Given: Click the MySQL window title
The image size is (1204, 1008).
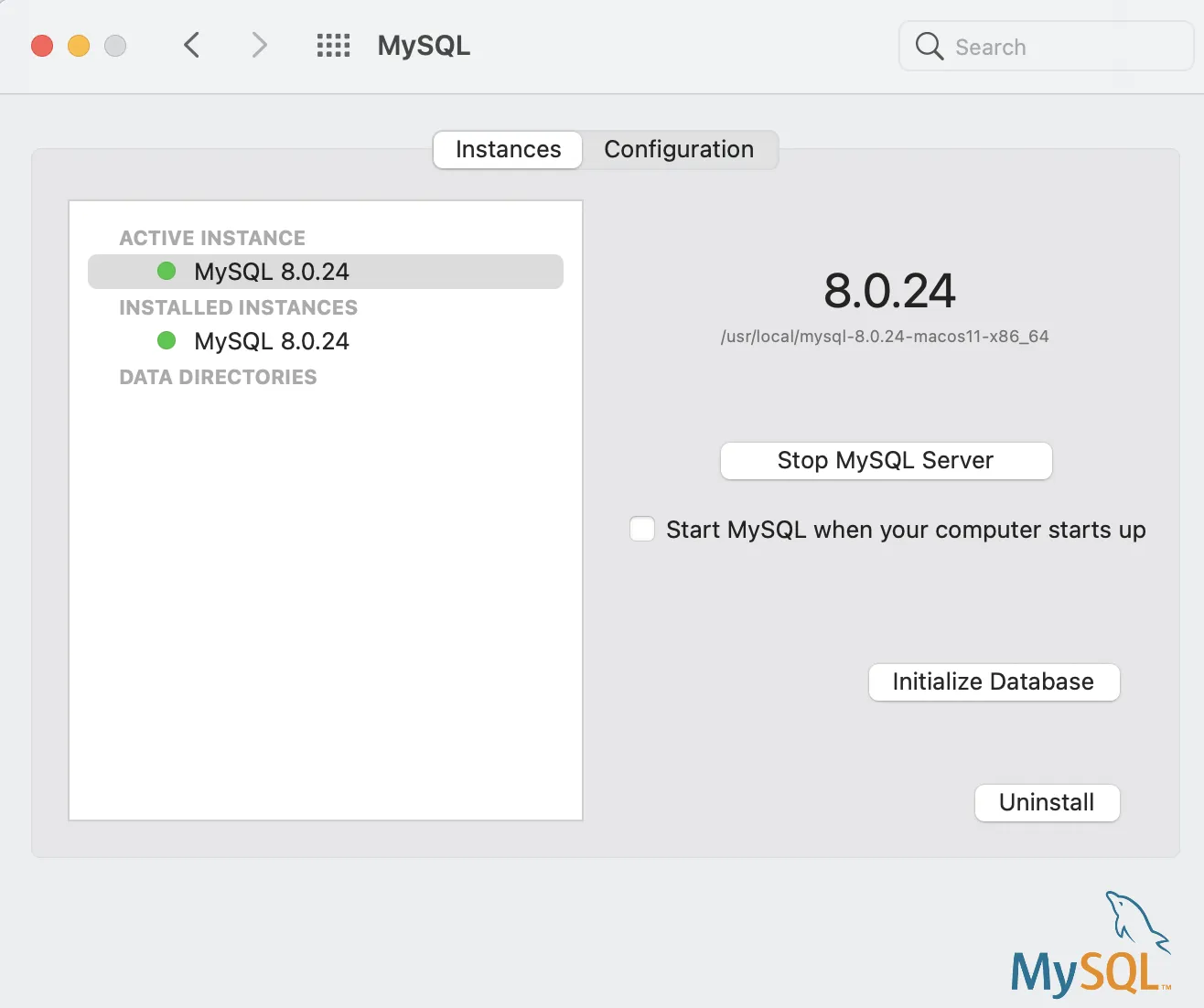Looking at the screenshot, I should coord(424,46).
